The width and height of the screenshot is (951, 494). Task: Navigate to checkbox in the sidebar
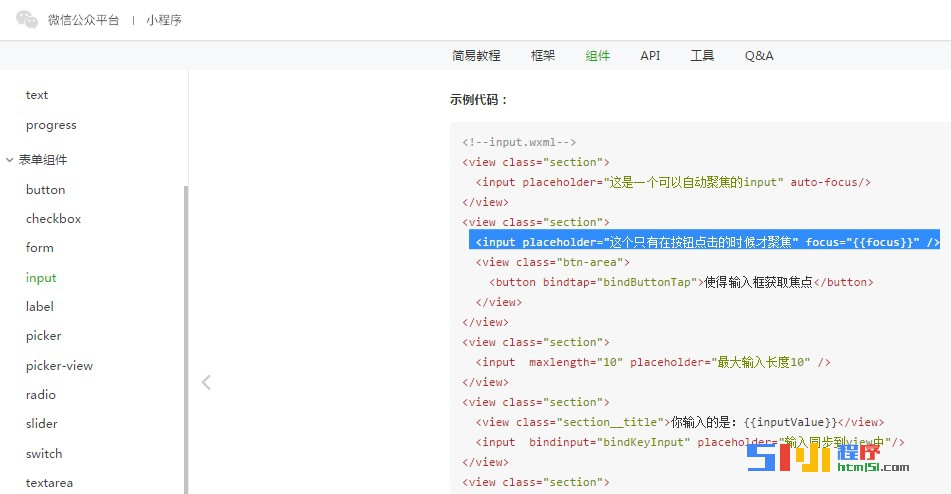(x=53, y=219)
